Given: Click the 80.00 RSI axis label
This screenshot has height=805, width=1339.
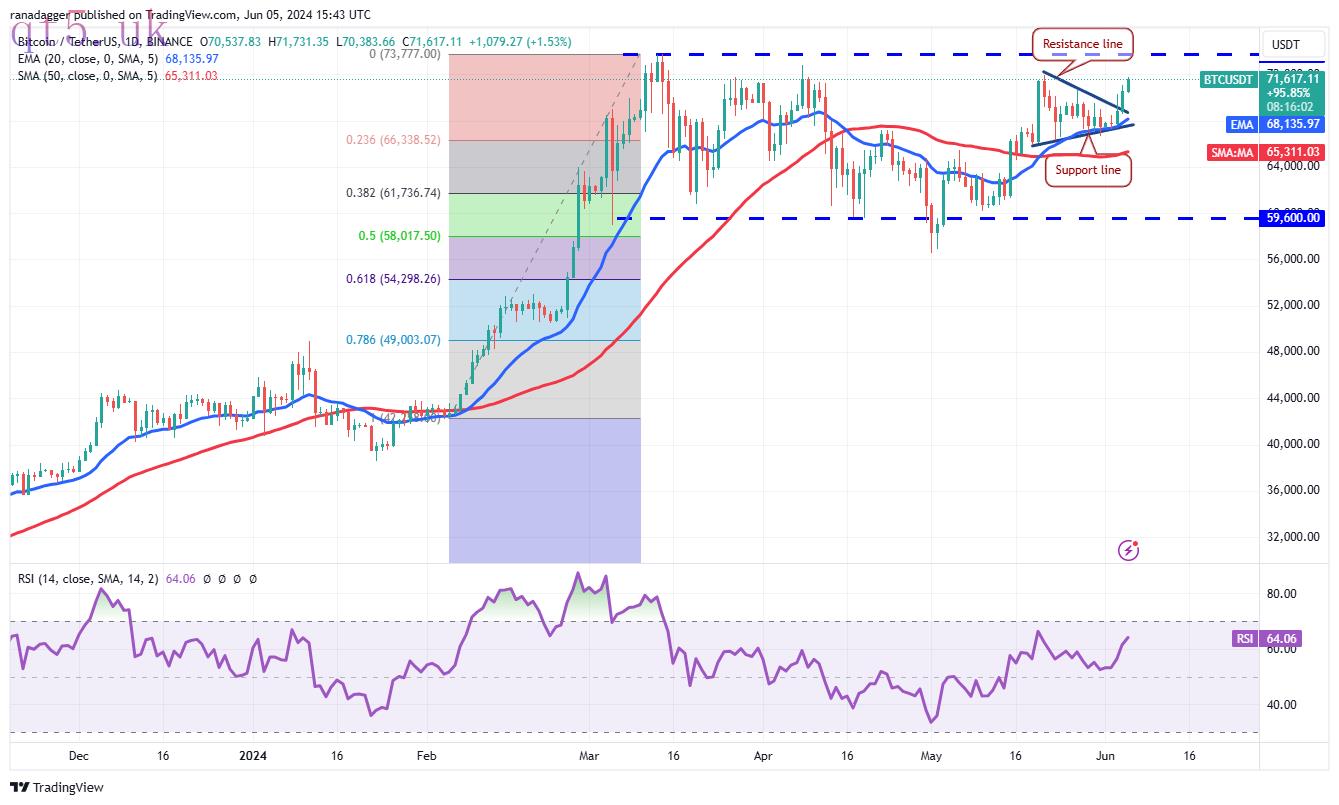Looking at the screenshot, I should 1281,594.
